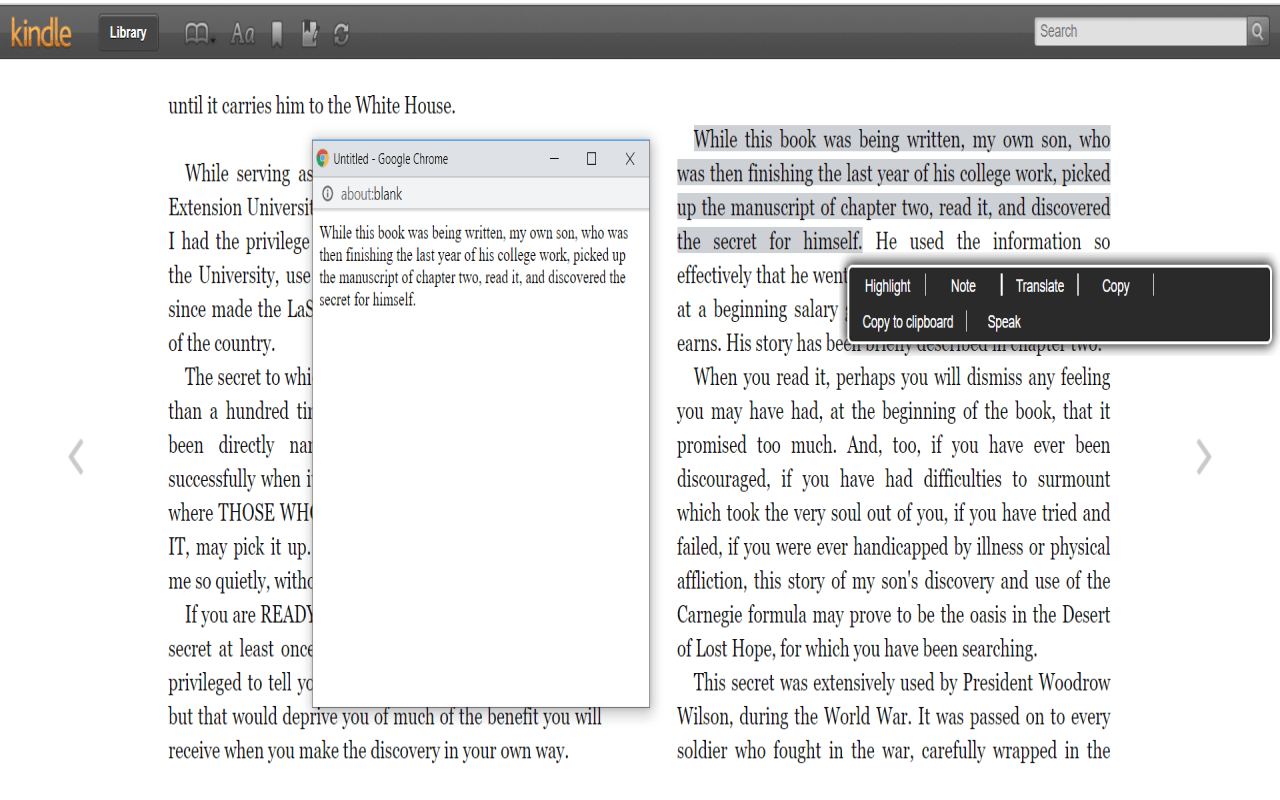Open notes and highlights icon

click(x=309, y=33)
